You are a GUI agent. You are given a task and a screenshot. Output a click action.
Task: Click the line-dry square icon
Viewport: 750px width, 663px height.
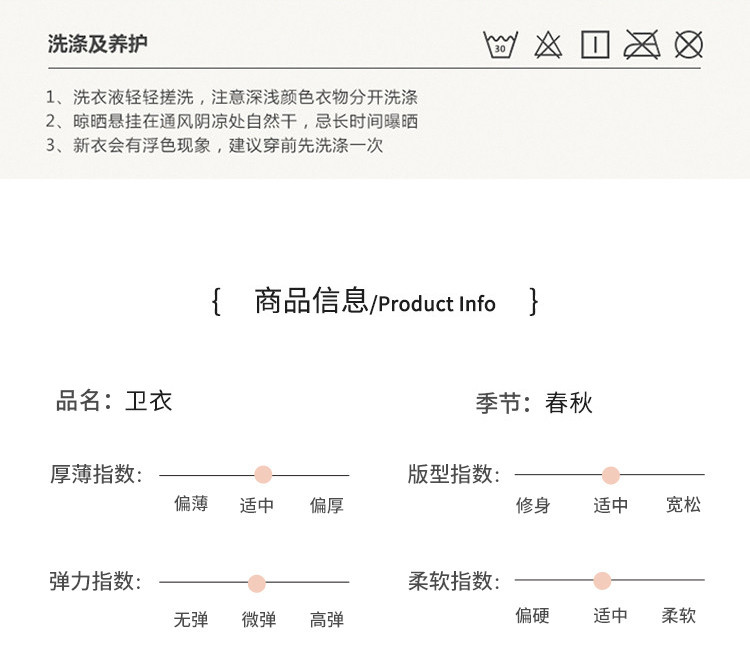[x=595, y=44]
